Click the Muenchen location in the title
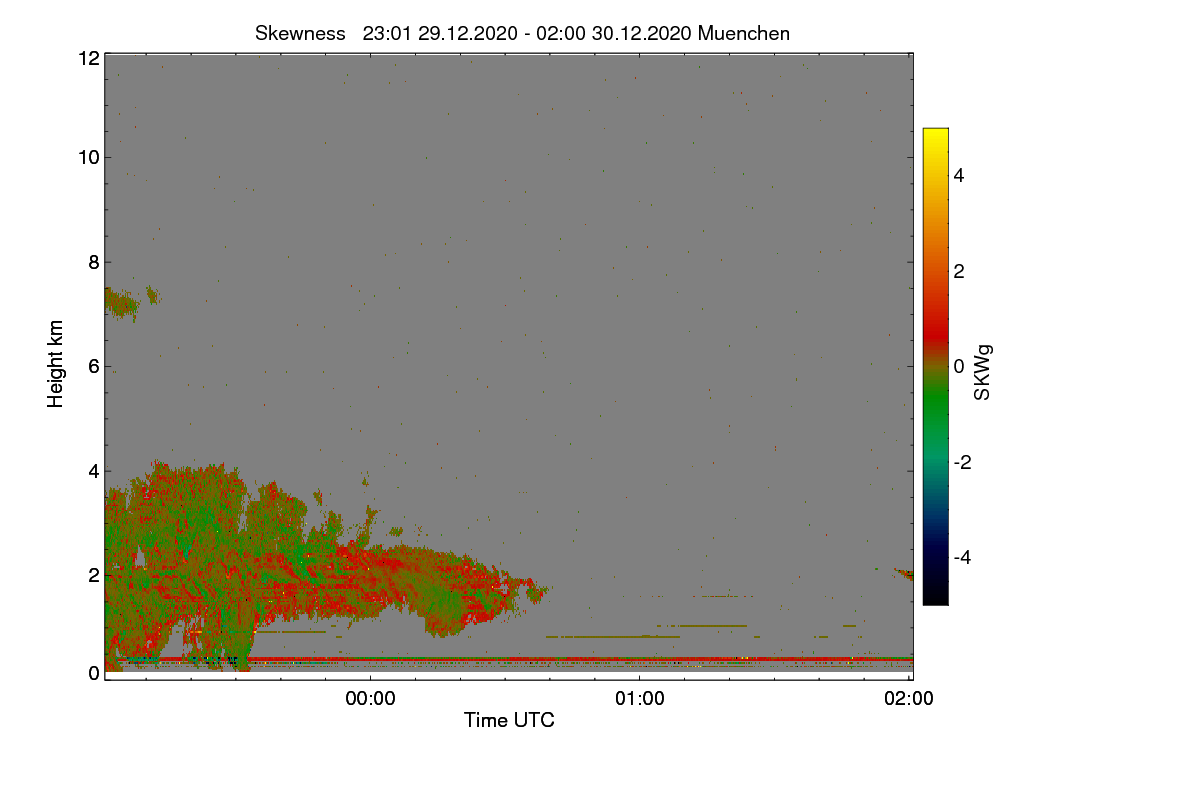This screenshot has height=800, width=1200. (744, 33)
